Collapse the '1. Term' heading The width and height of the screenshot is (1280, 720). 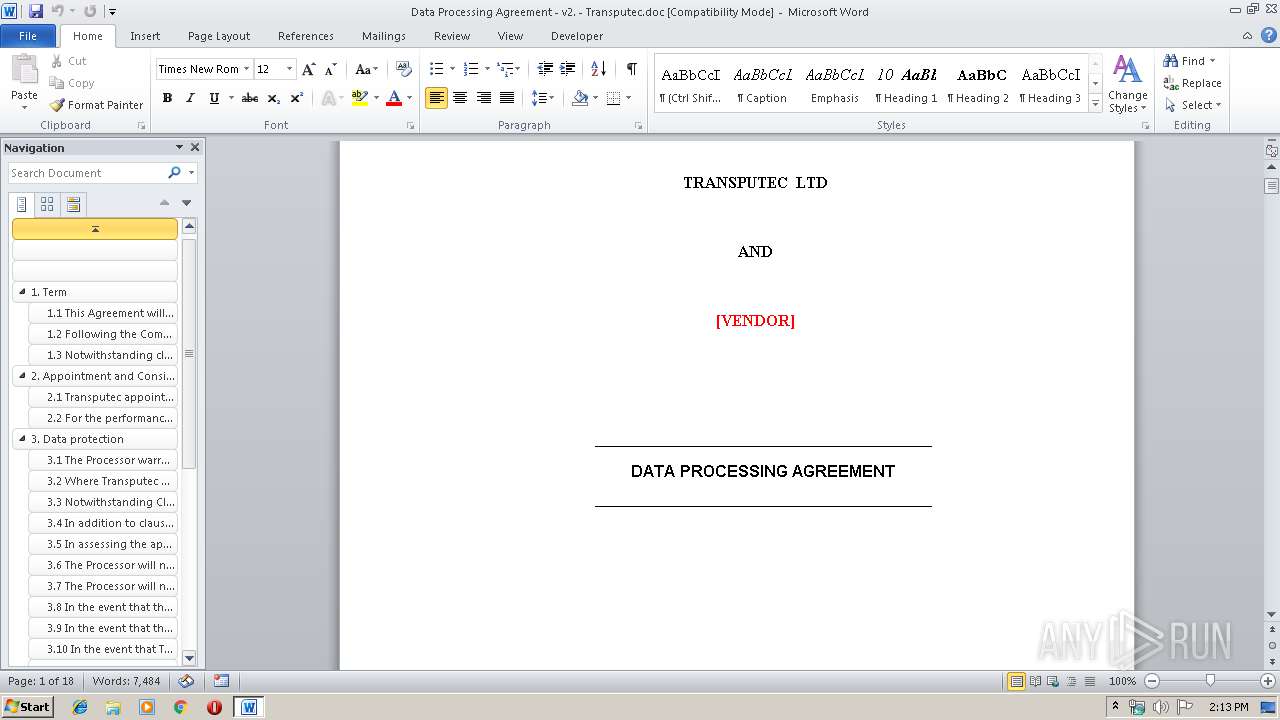click(22, 292)
